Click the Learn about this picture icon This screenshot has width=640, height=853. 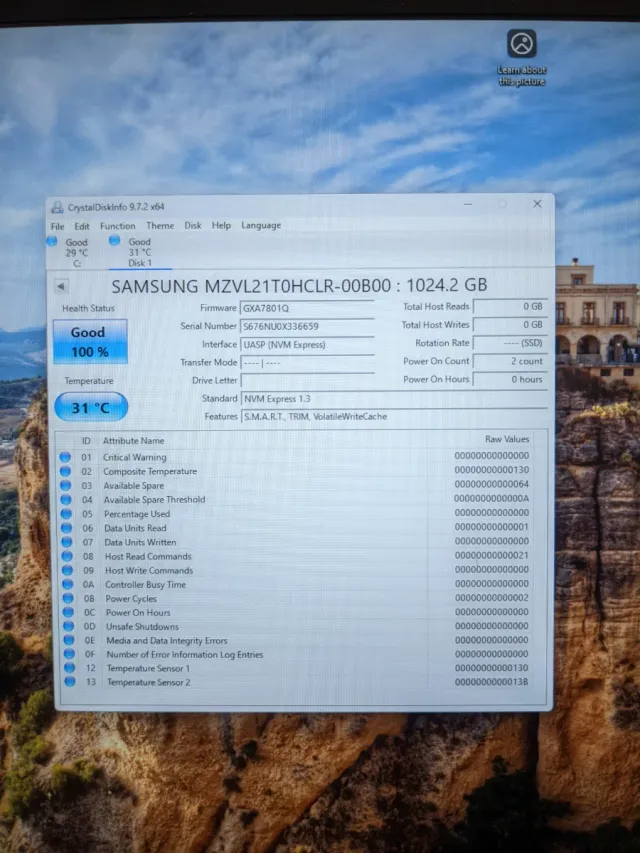521,44
